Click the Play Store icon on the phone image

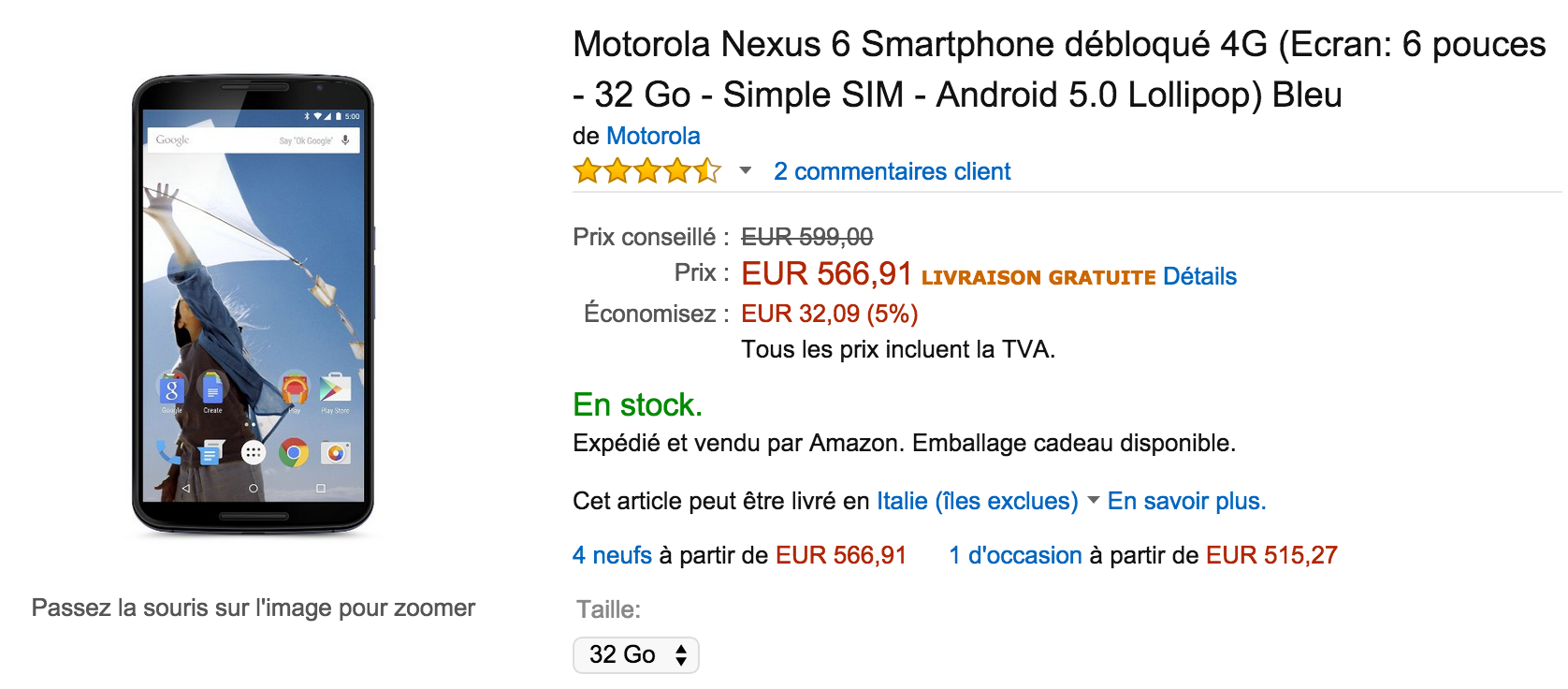335,388
